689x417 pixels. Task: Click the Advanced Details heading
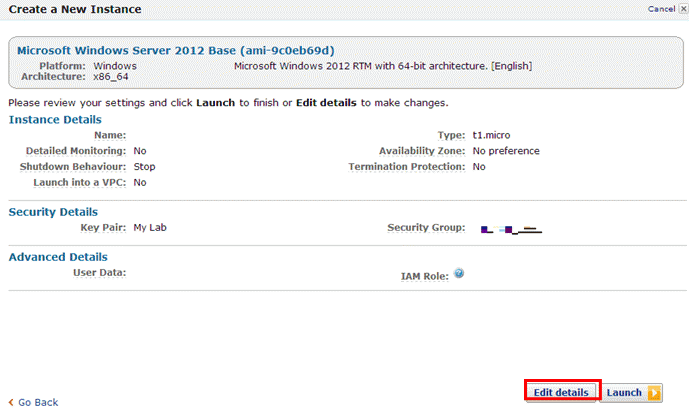pyautogui.click(x=58, y=257)
